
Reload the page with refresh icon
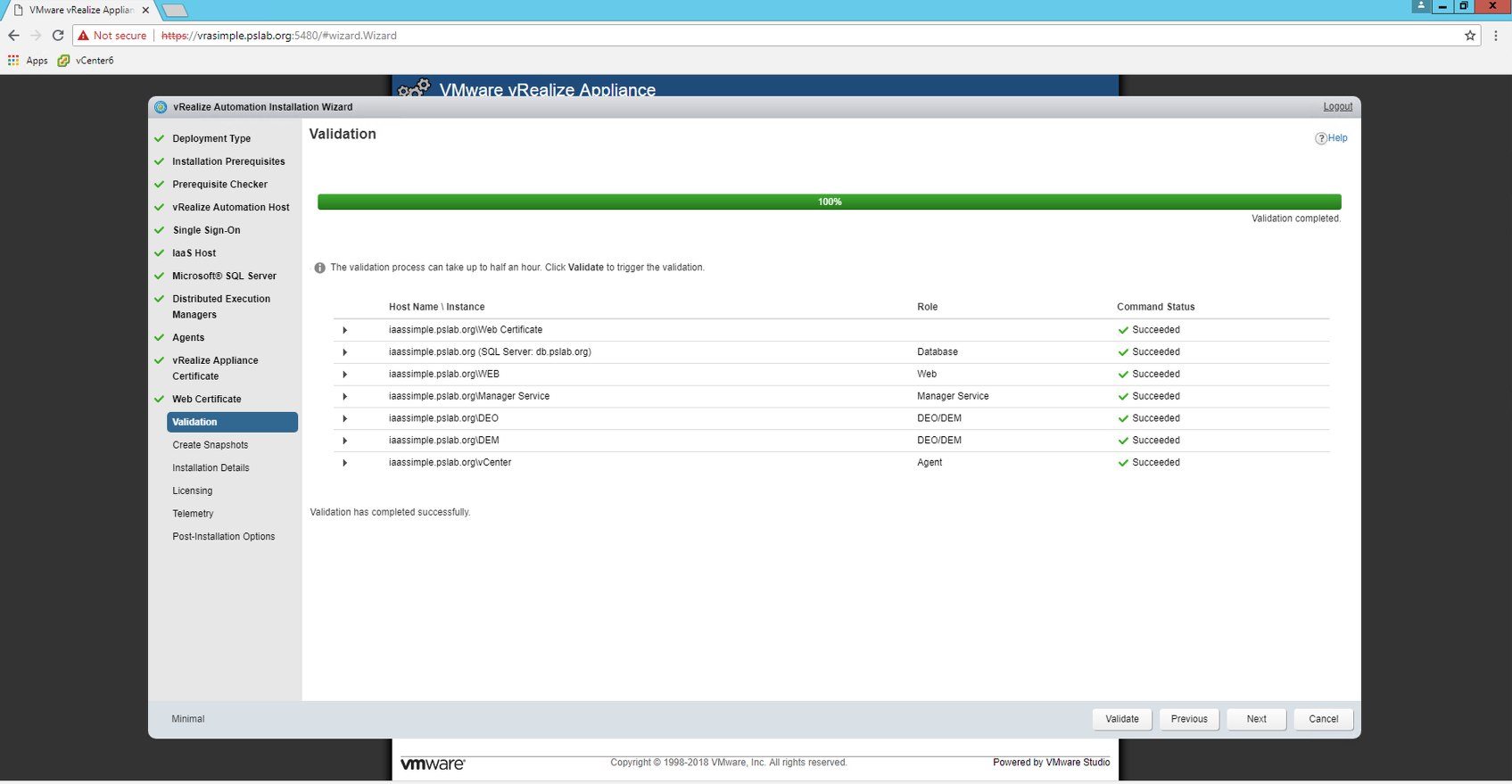pos(58,36)
